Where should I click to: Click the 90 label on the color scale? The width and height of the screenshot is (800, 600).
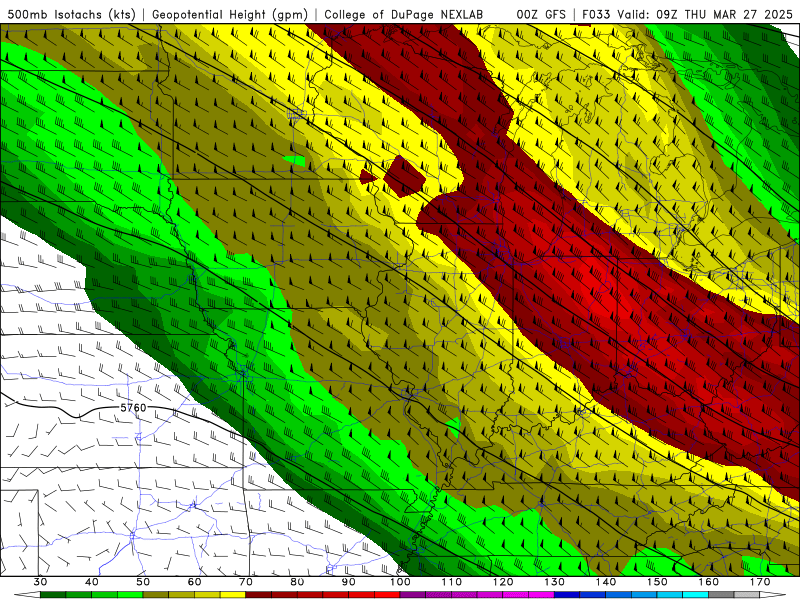point(348,582)
